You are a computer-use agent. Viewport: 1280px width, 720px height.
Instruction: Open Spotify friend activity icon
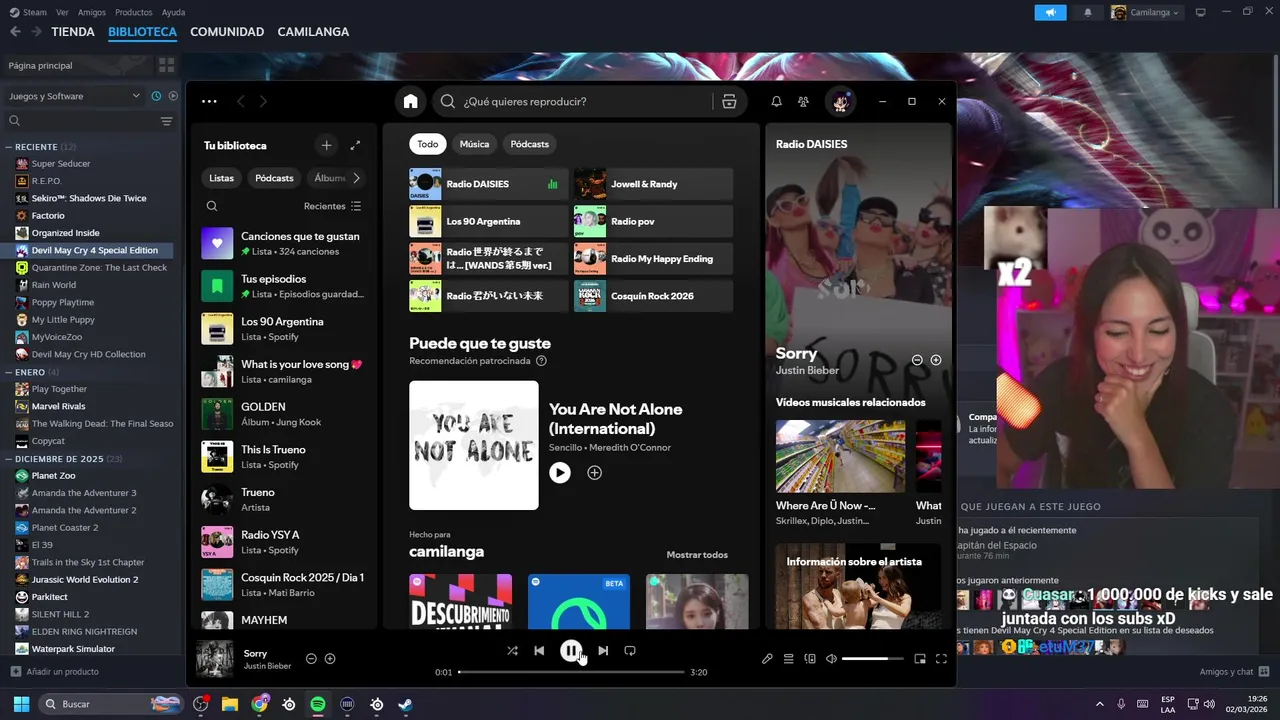tap(803, 101)
